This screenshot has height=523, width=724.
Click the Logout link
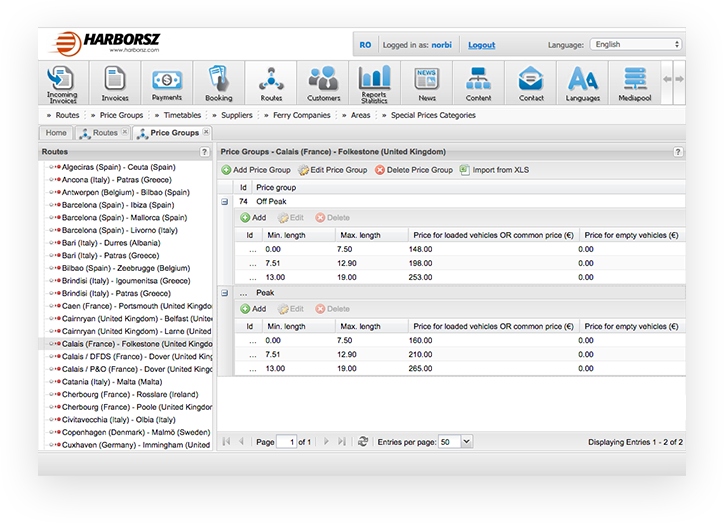coord(481,45)
